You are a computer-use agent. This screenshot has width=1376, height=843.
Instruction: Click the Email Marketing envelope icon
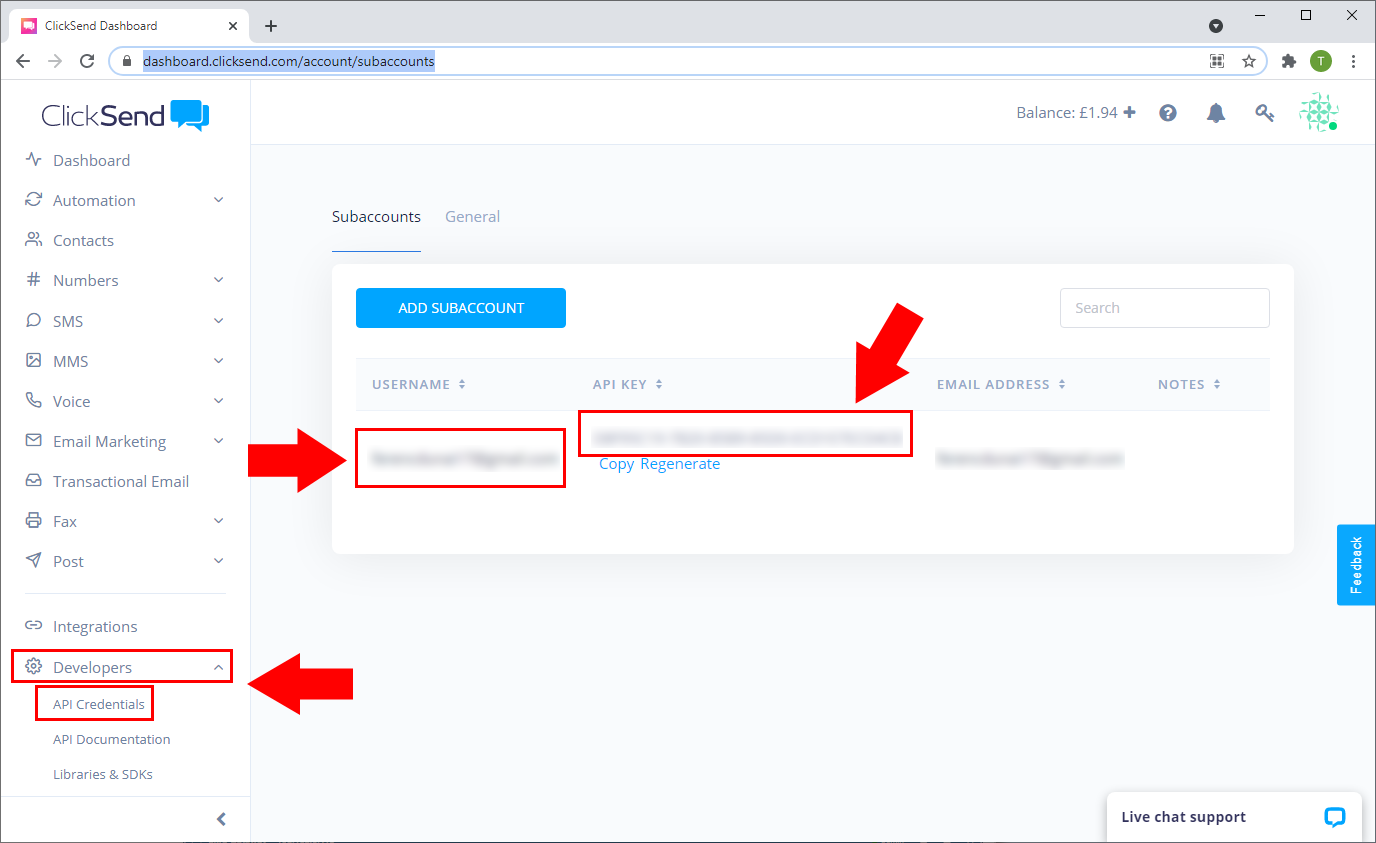[x=34, y=440]
